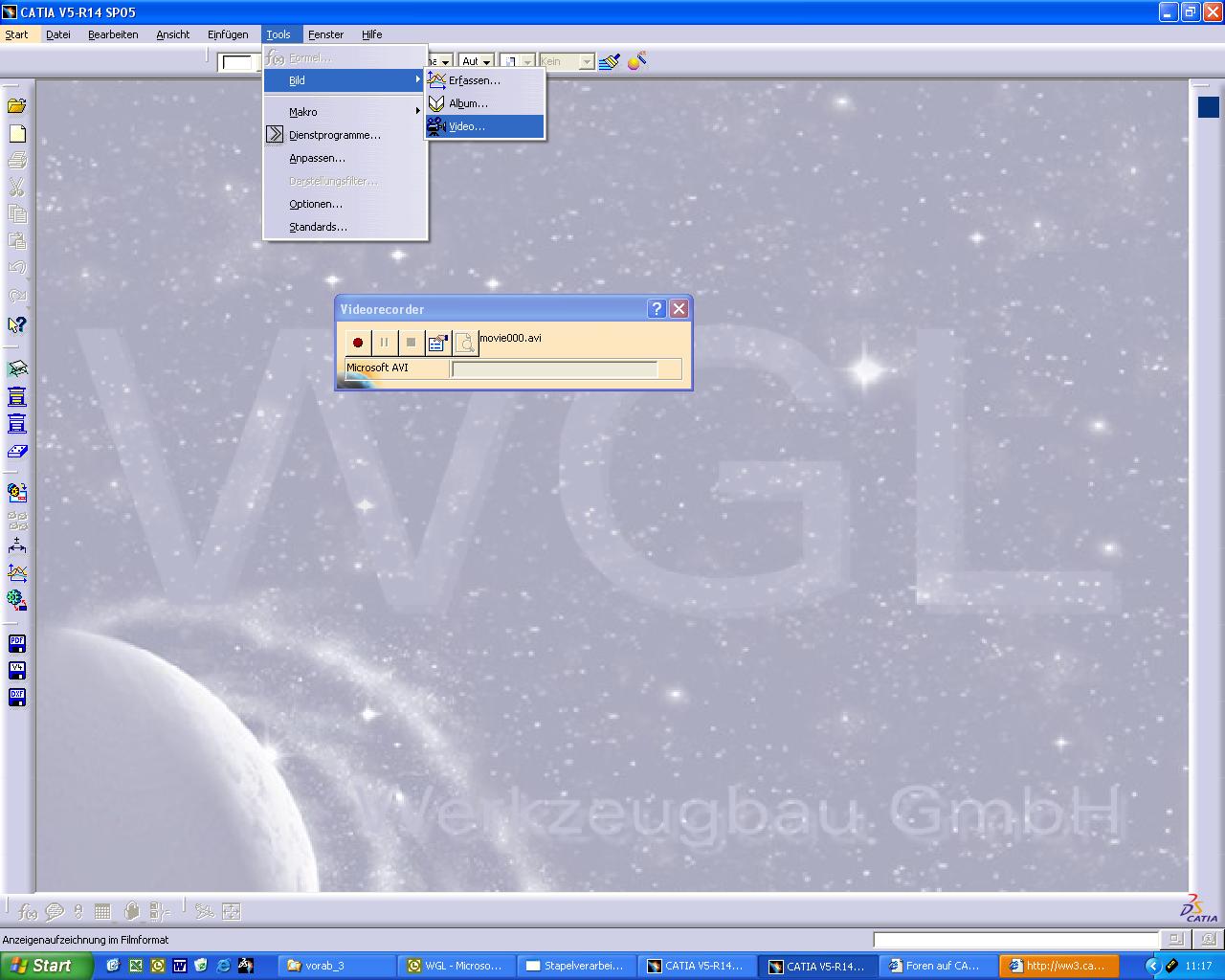The image size is (1225, 980).
Task: Switch to Foren auf CA... taskbar window
Action: tap(940, 966)
